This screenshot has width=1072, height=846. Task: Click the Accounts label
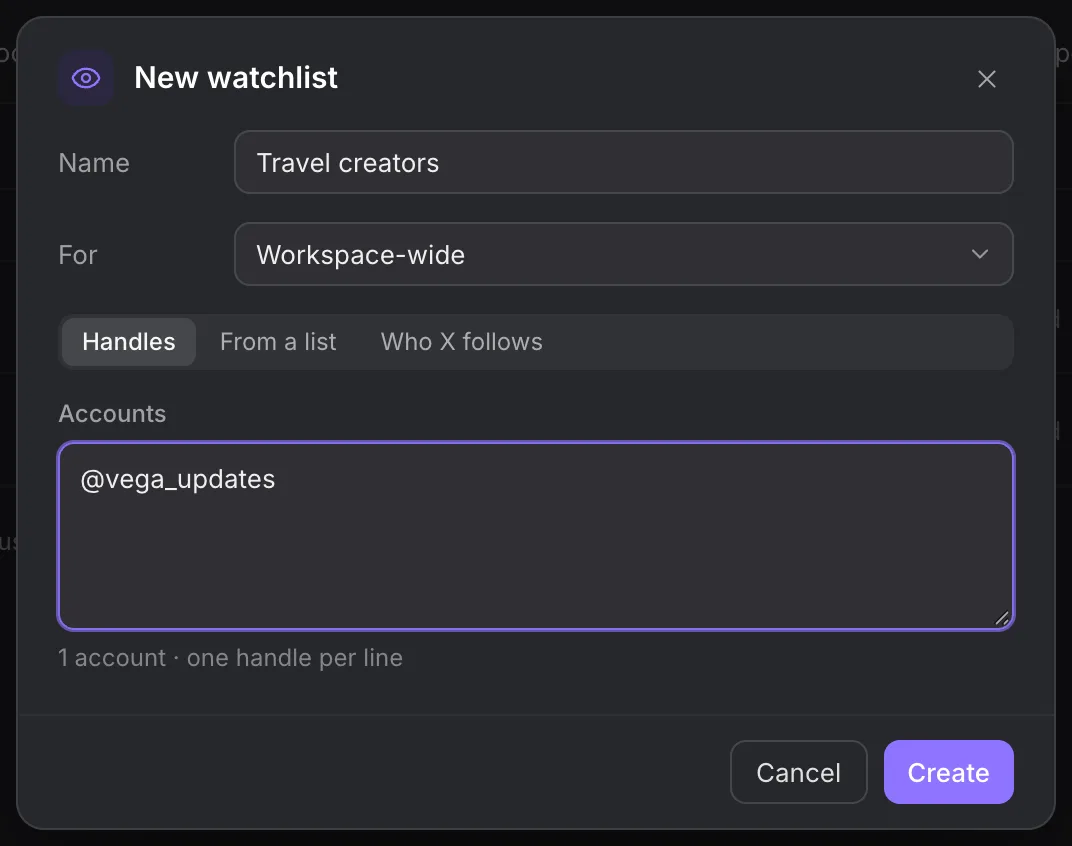pyautogui.click(x=112, y=414)
